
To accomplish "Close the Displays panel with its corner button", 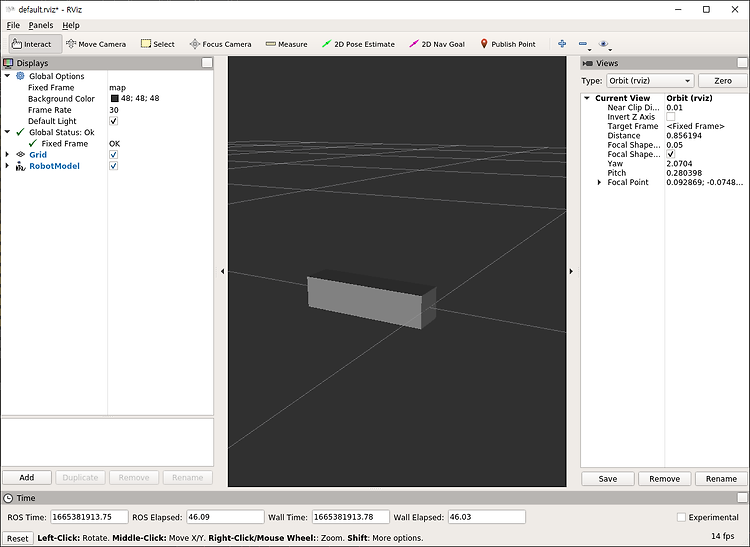I will tap(207, 63).
